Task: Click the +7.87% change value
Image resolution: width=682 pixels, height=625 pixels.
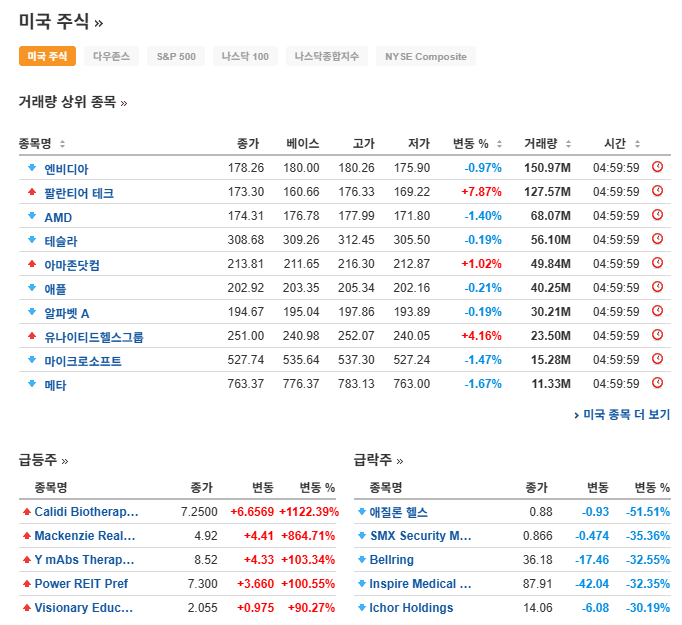Action: 481,192
